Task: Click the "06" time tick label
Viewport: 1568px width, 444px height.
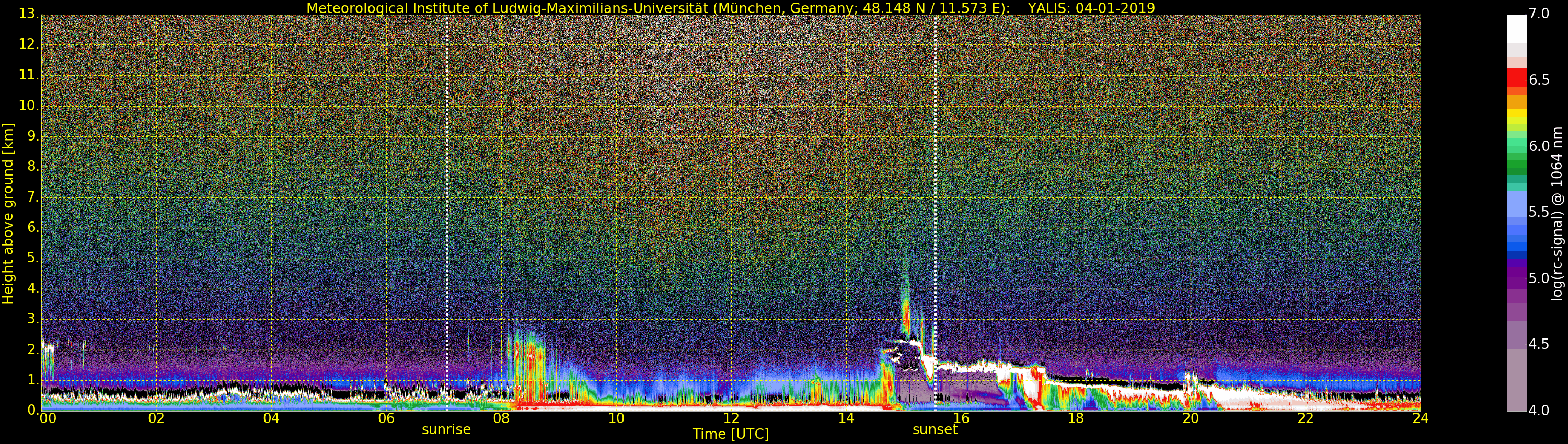Action: click(386, 418)
